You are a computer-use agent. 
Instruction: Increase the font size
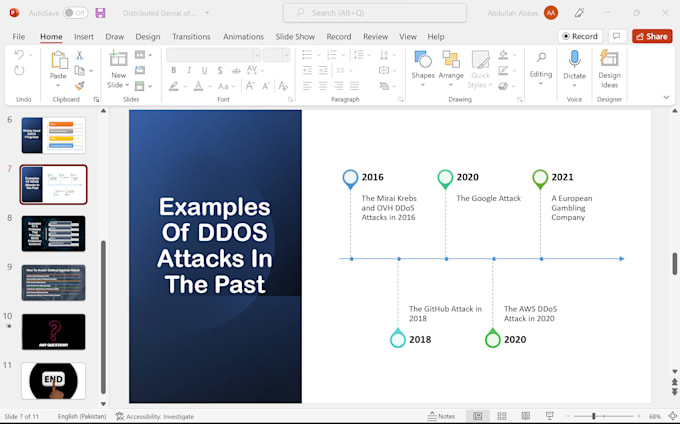point(250,86)
